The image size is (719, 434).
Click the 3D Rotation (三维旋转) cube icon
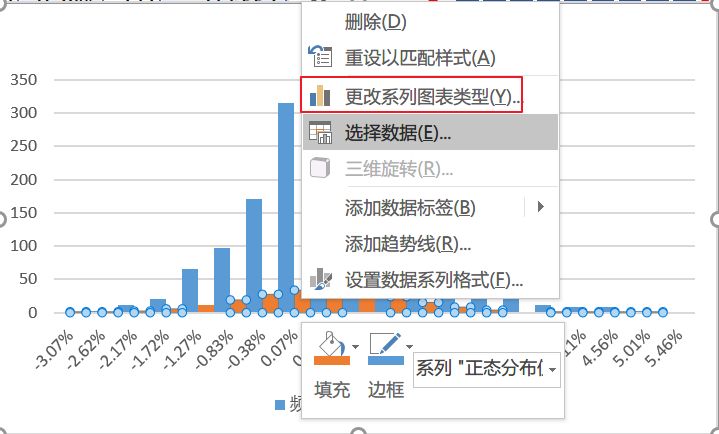[x=320, y=168]
